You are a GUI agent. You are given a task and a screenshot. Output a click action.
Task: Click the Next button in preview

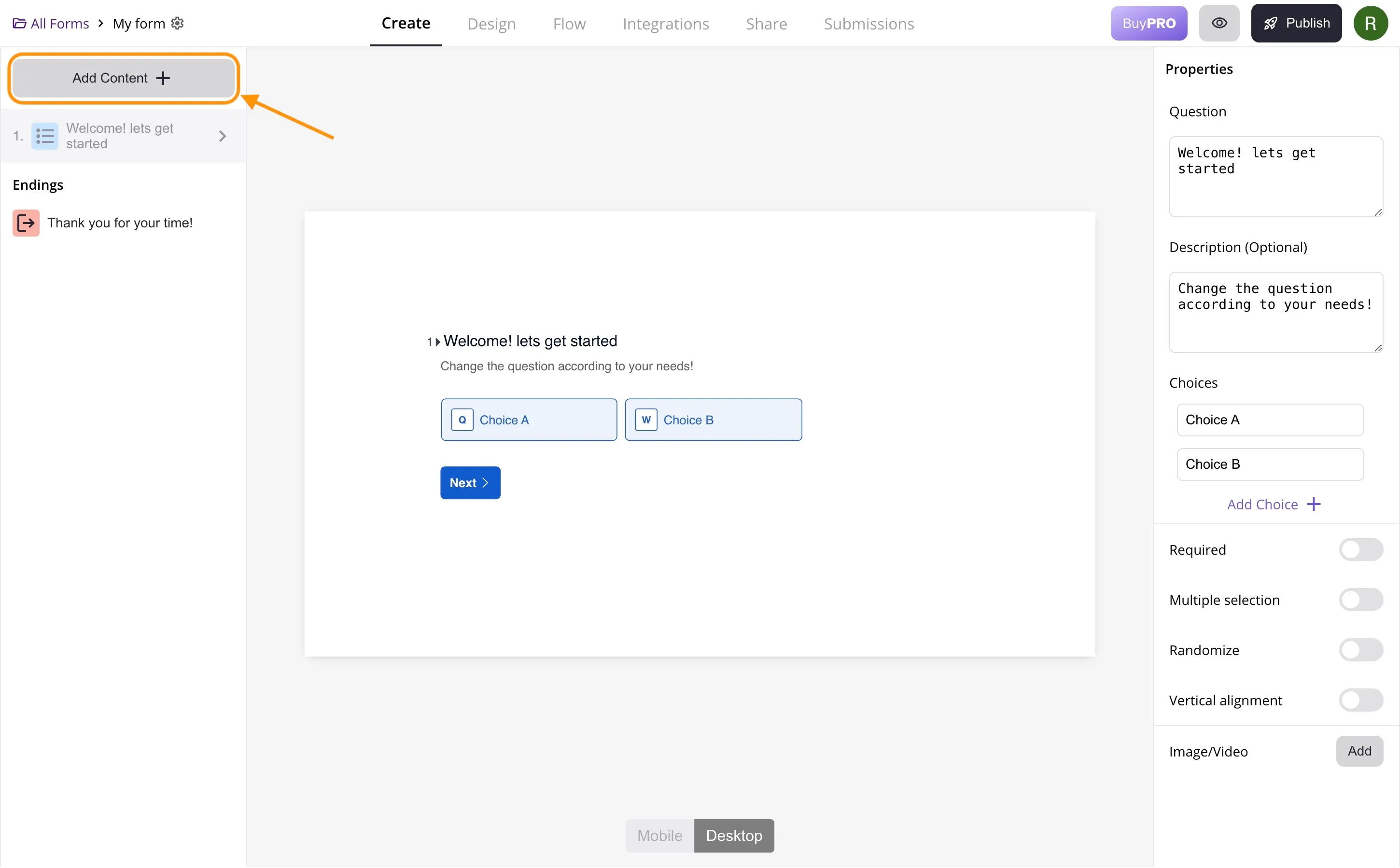pos(470,483)
